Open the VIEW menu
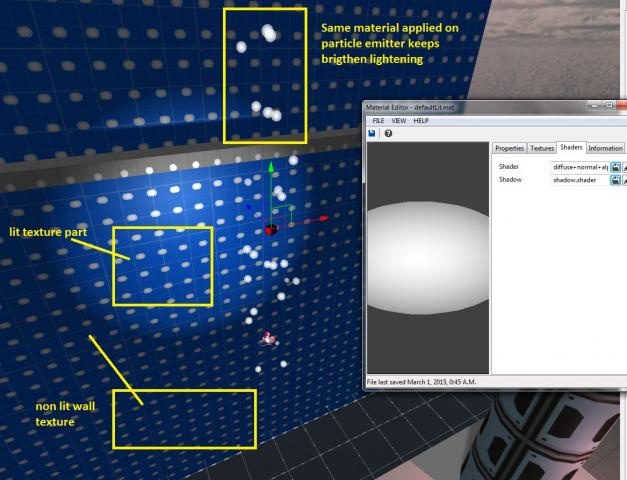Viewport: 627px width, 480px height. (x=398, y=120)
